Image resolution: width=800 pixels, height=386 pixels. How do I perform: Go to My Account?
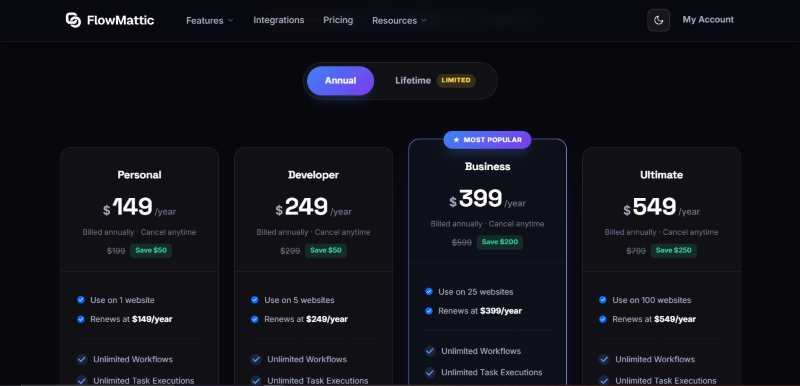pos(708,19)
